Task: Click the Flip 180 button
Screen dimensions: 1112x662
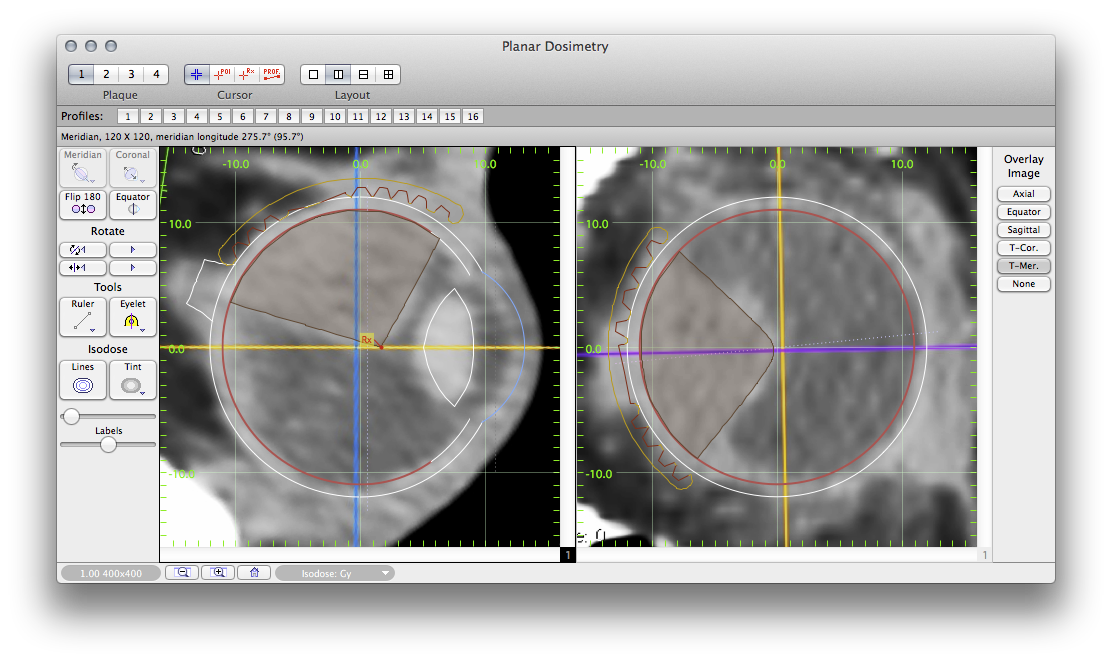Action: (82, 204)
